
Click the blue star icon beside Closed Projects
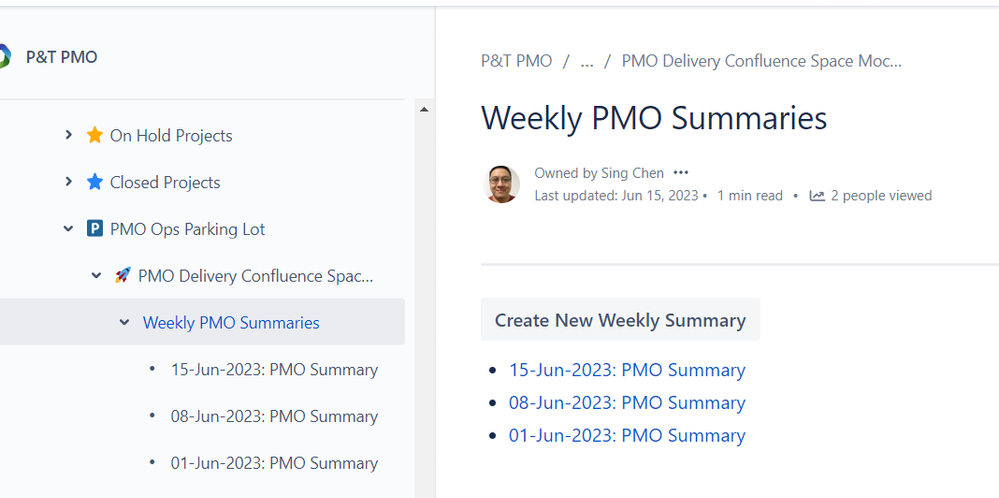coord(94,182)
